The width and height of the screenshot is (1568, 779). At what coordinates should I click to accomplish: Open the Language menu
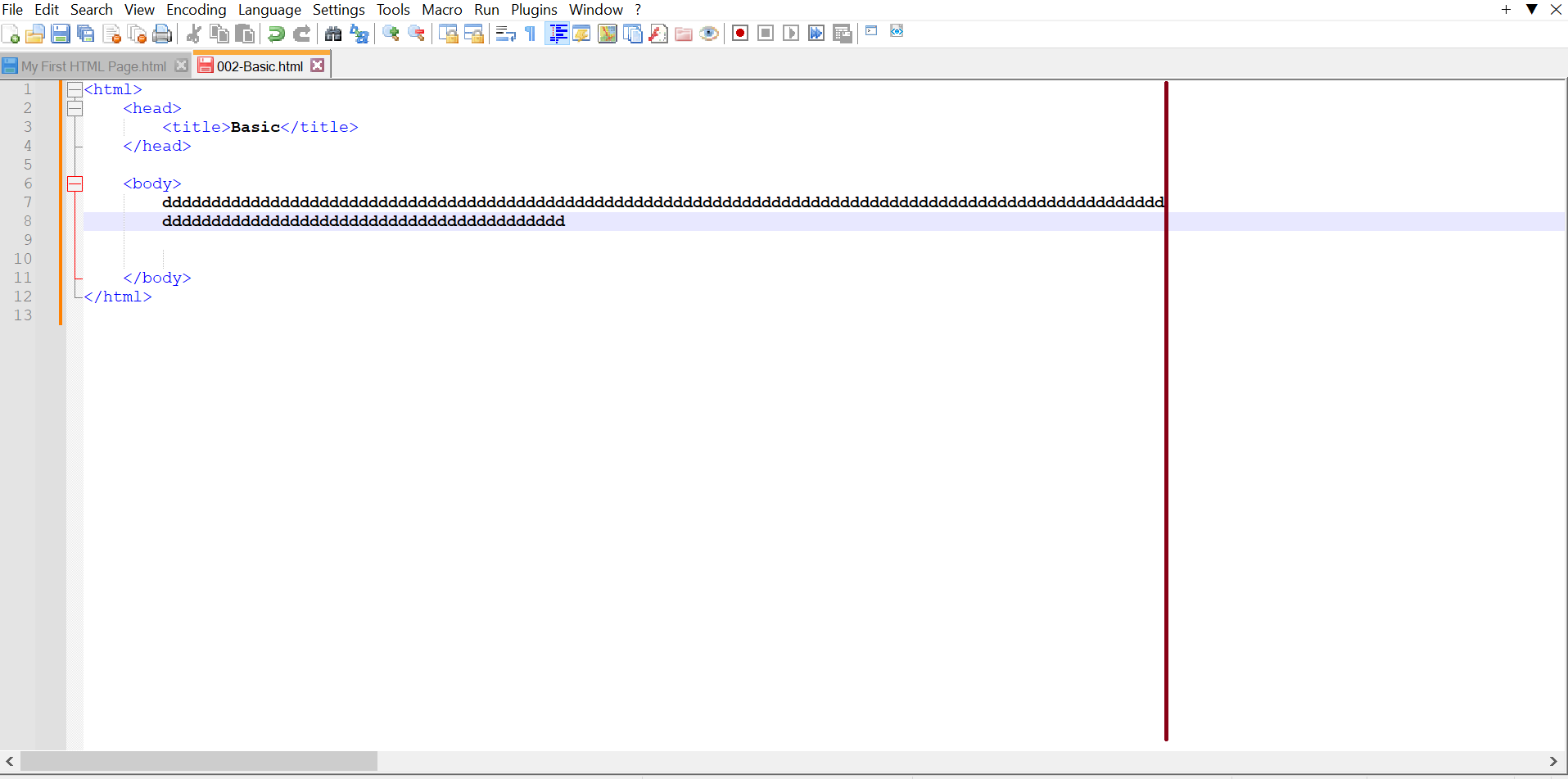(269, 10)
